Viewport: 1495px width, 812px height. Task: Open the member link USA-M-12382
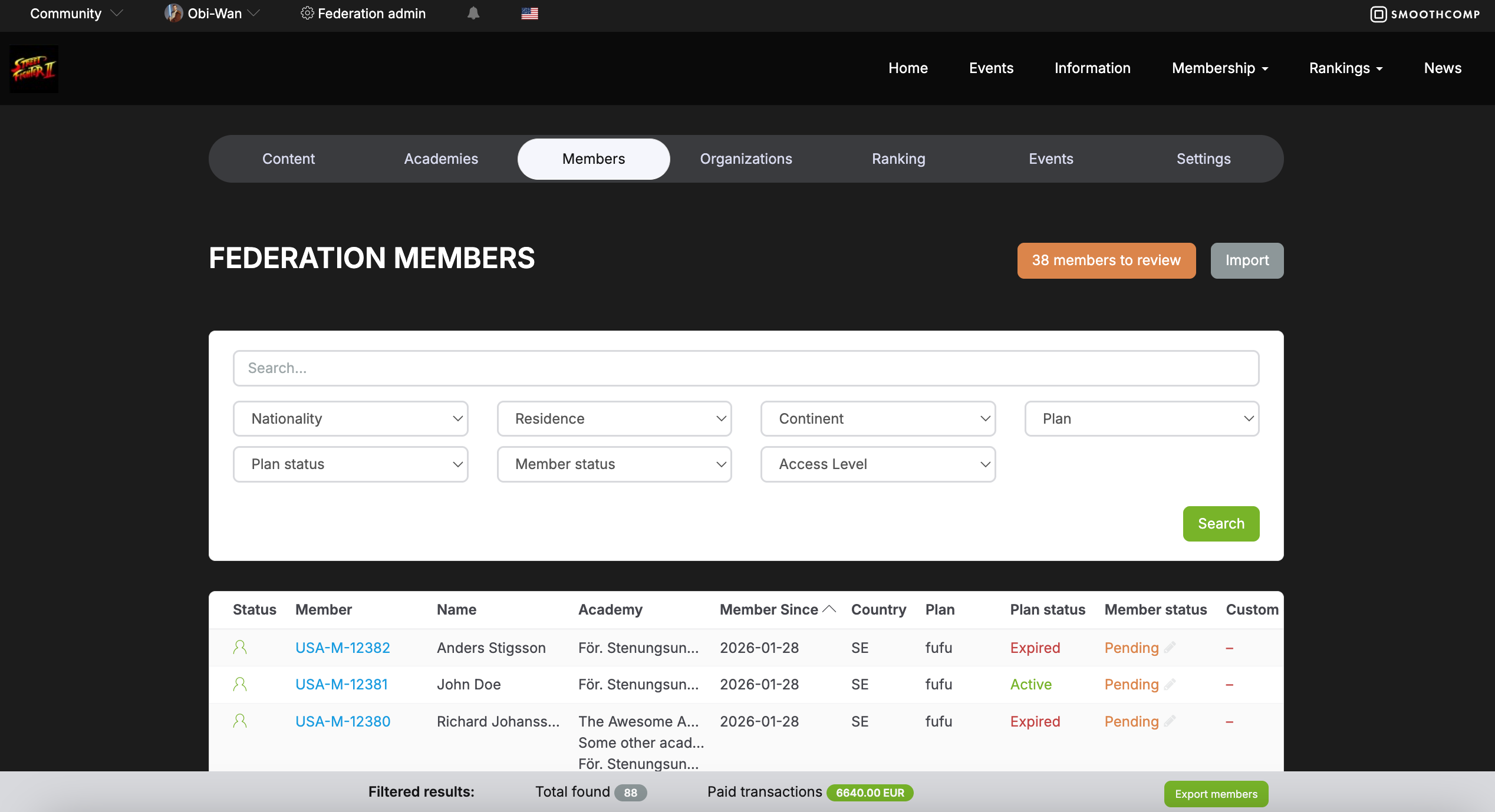point(343,648)
